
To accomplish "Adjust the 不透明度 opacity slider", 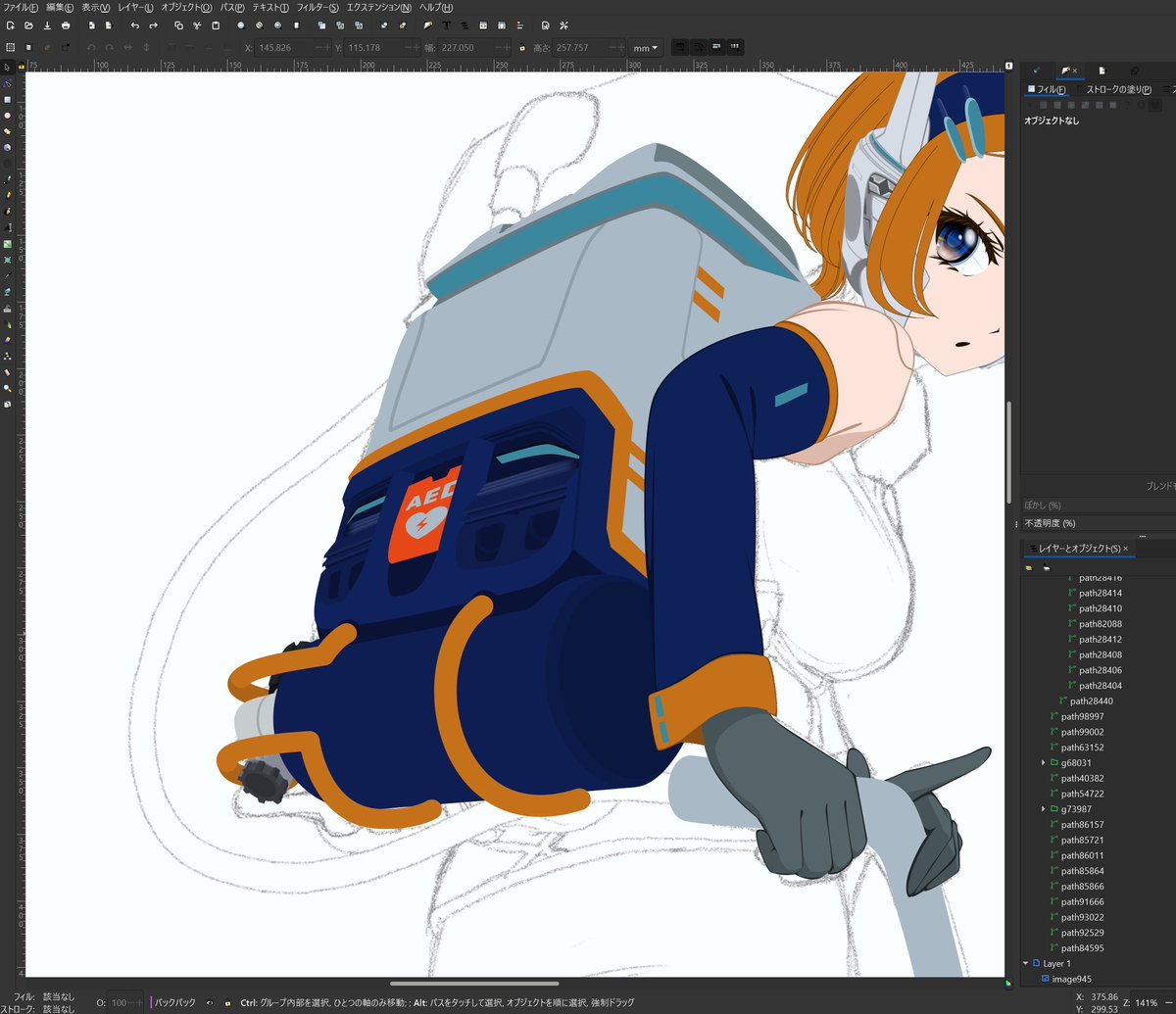I will pos(1098,523).
